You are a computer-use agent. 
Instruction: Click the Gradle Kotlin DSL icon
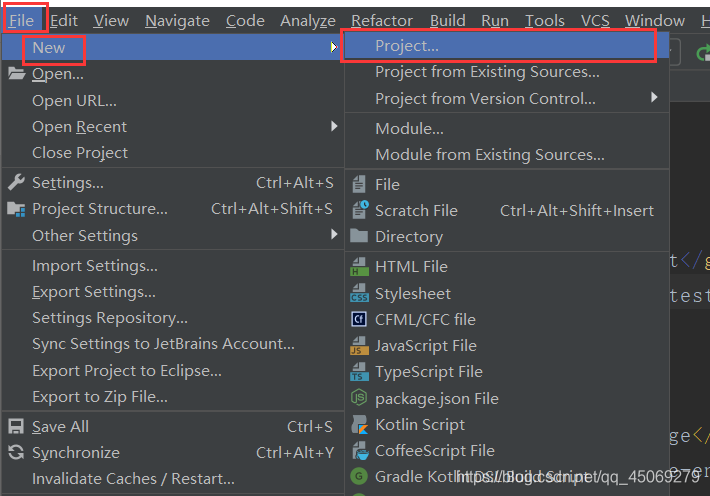pyautogui.click(x=359, y=477)
